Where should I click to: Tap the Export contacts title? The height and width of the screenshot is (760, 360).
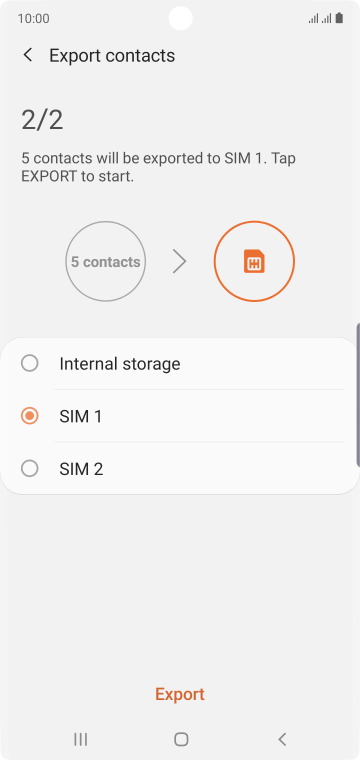click(112, 56)
